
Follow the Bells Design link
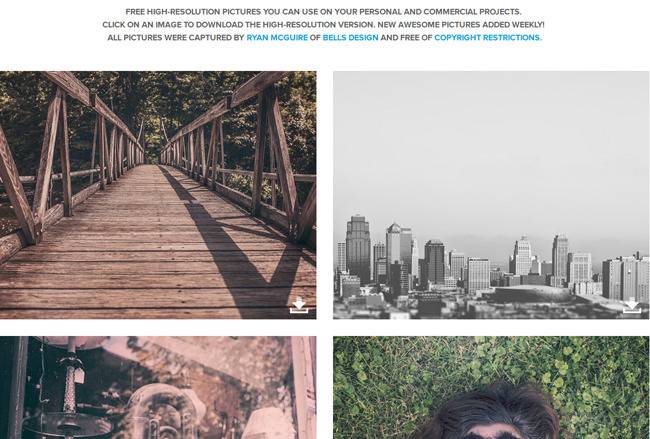coord(350,37)
